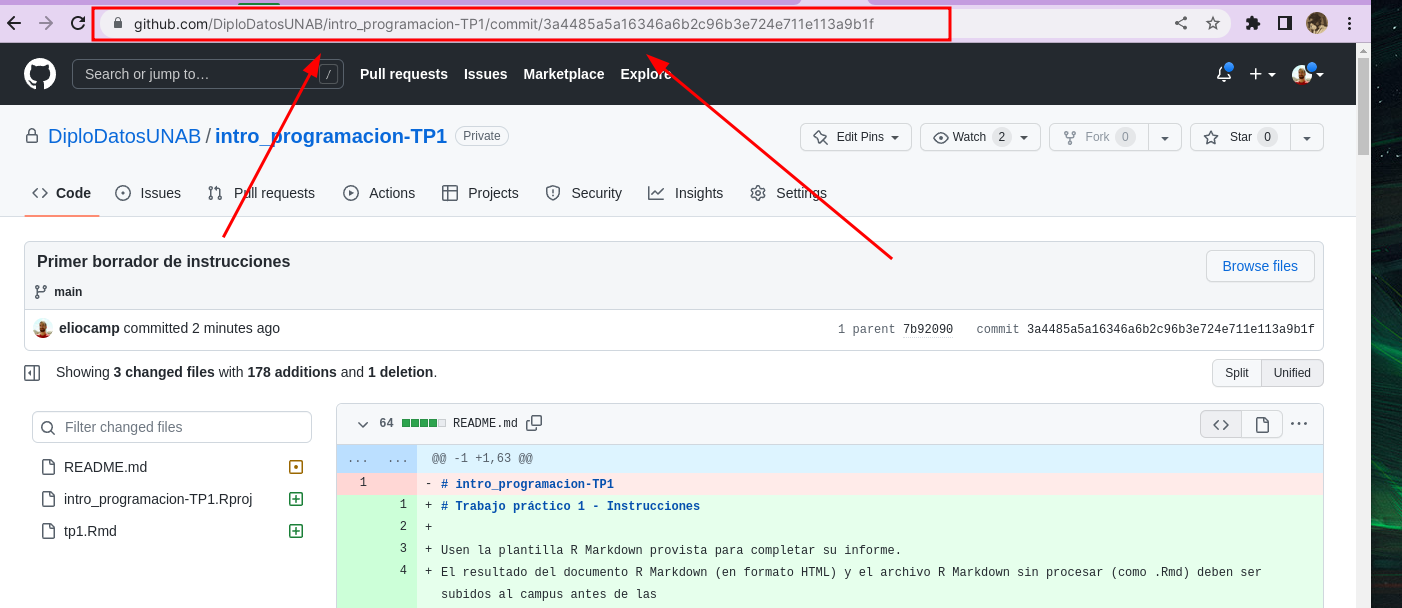Click the GitHub Octocat logo
The width and height of the screenshot is (1402, 608).
coord(40,74)
